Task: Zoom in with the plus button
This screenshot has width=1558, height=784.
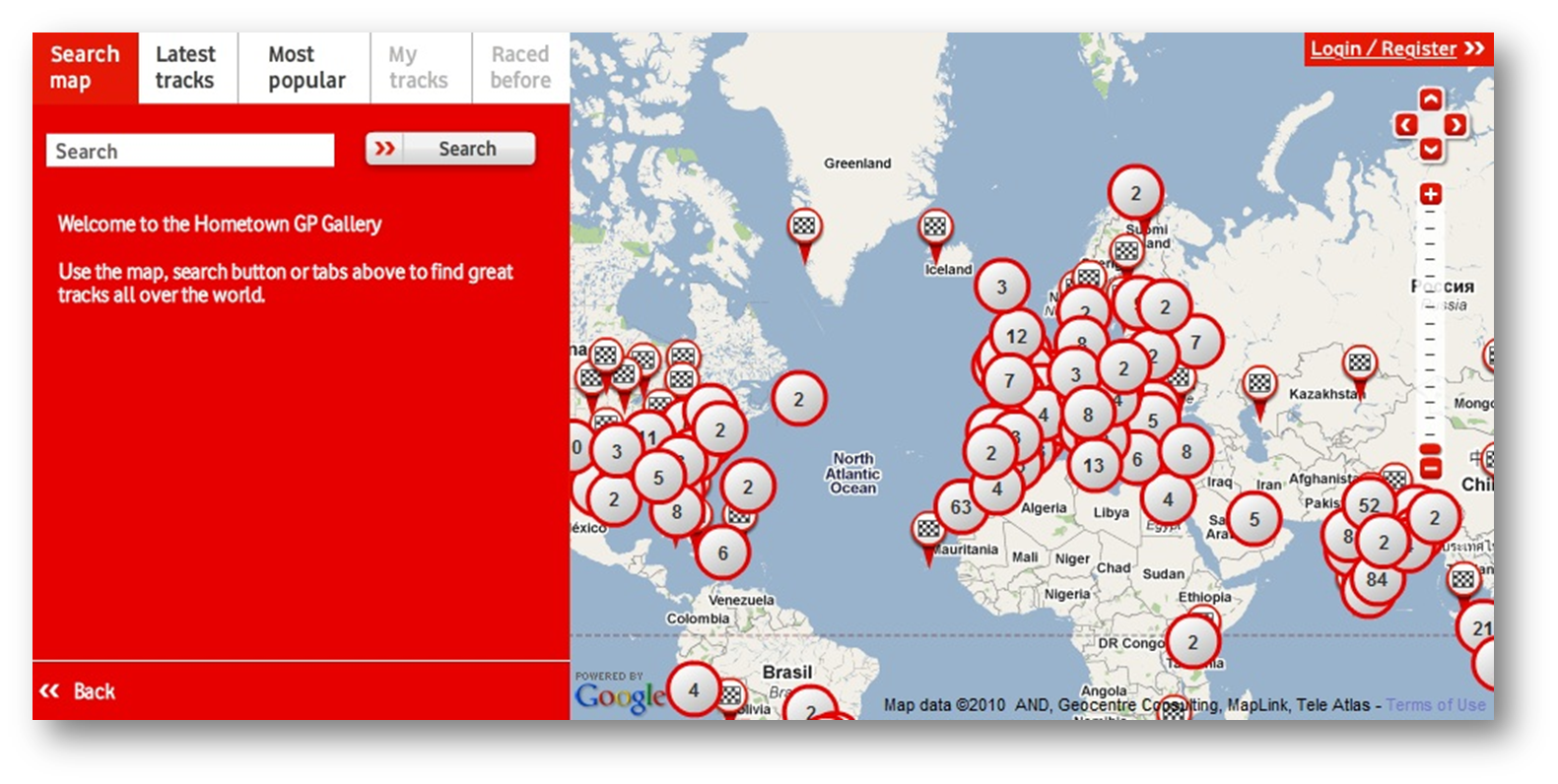Action: click(1431, 194)
